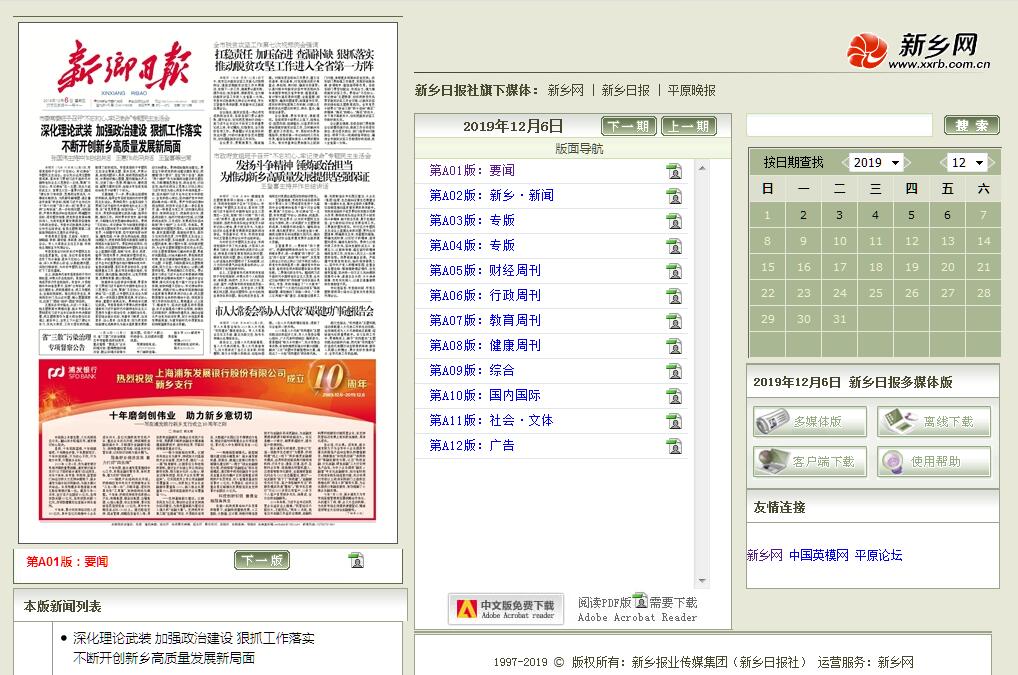Screen dimensions: 1018x675
Task: Open the year dropdown showing 2019
Action: [875, 162]
